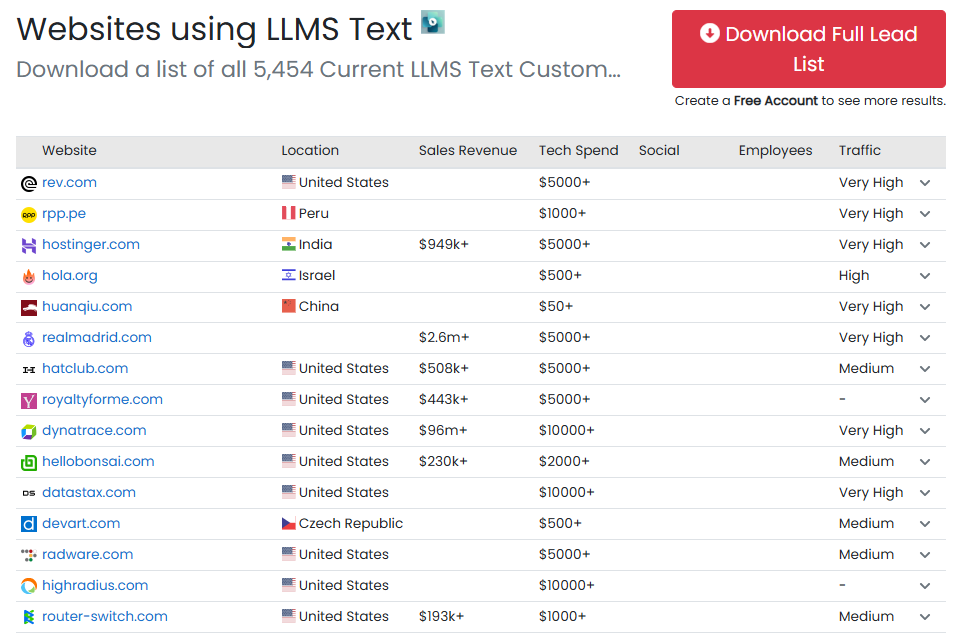
Task: Click the download arrow icon on red button
Action: pos(709,33)
